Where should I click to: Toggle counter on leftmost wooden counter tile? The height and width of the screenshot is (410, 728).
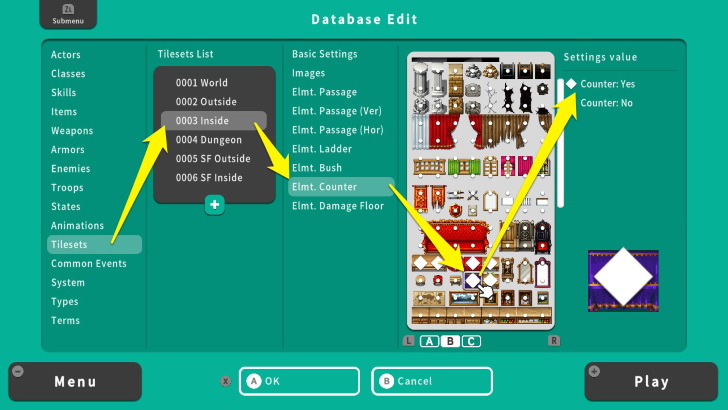click(x=421, y=263)
